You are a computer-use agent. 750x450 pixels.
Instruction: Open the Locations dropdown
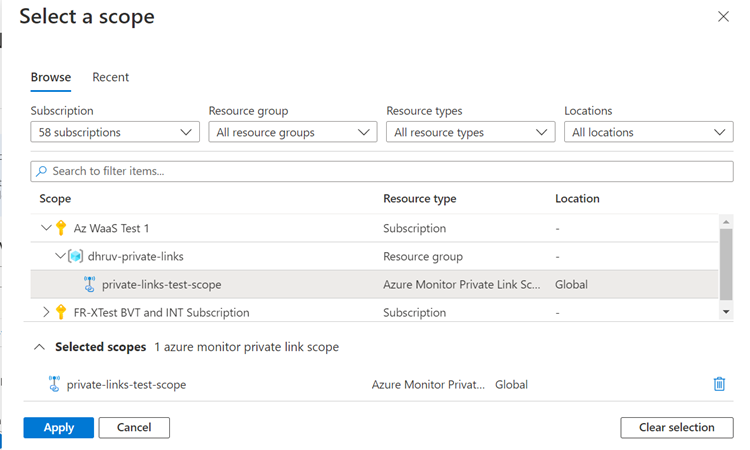(x=649, y=132)
